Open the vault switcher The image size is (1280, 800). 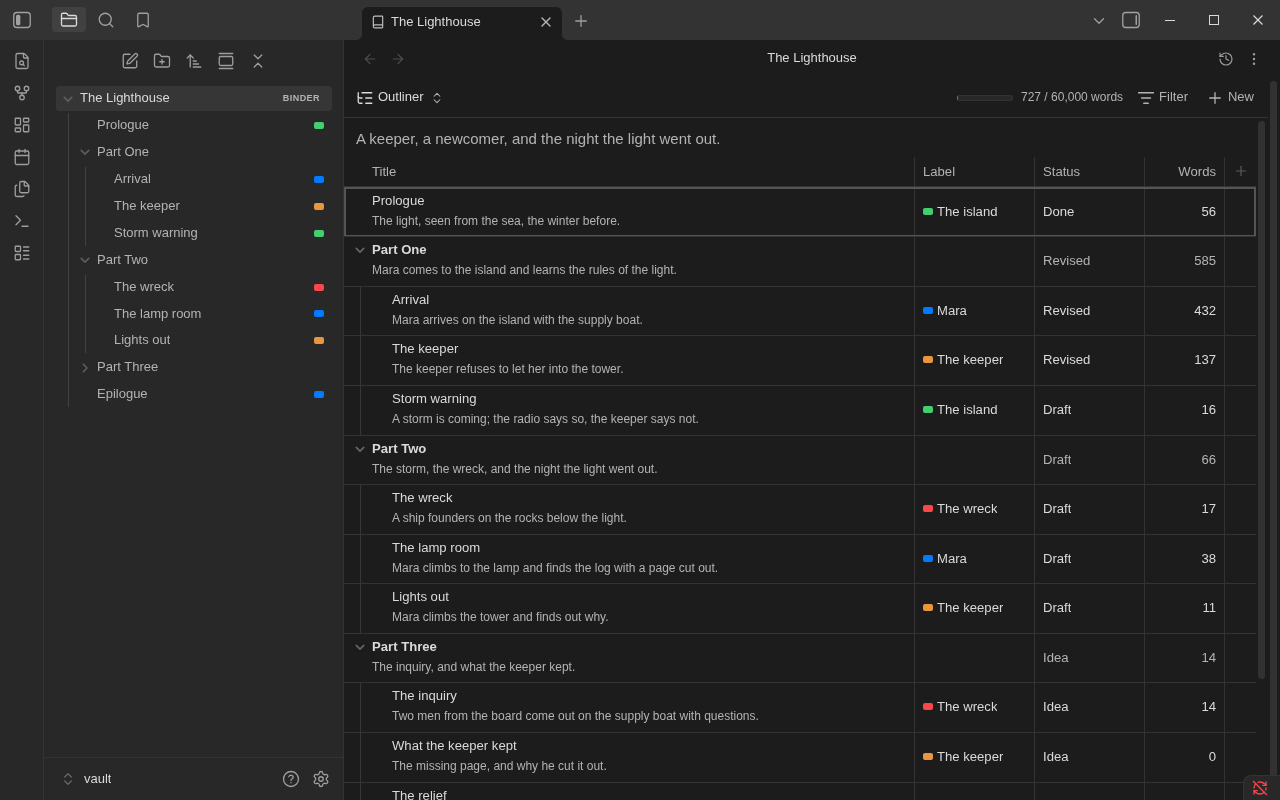click(x=86, y=779)
